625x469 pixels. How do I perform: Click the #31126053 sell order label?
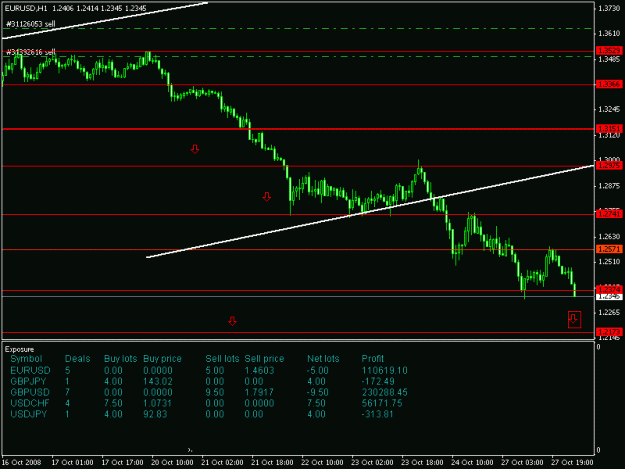point(31,24)
